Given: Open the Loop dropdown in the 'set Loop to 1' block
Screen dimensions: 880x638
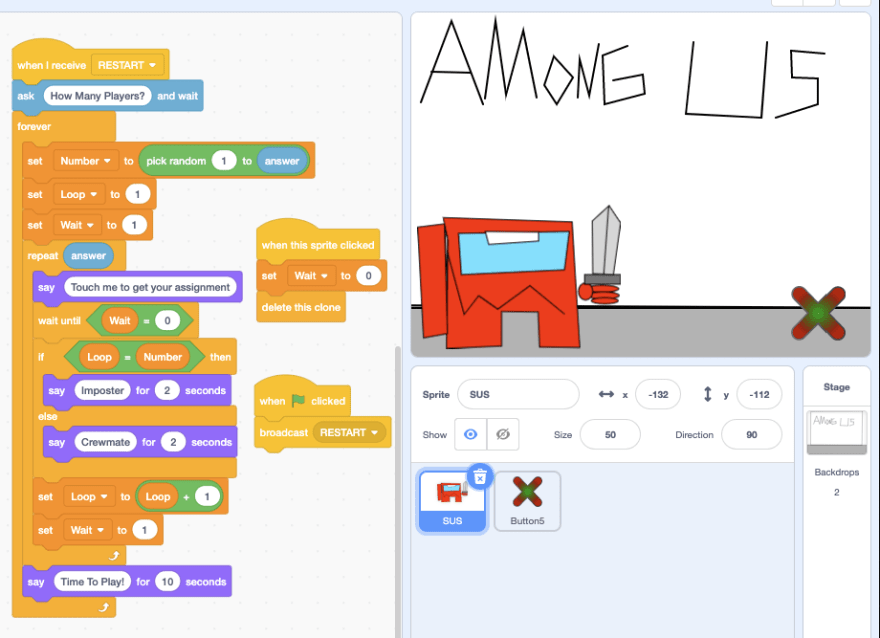Looking at the screenshot, I should (x=79, y=194).
